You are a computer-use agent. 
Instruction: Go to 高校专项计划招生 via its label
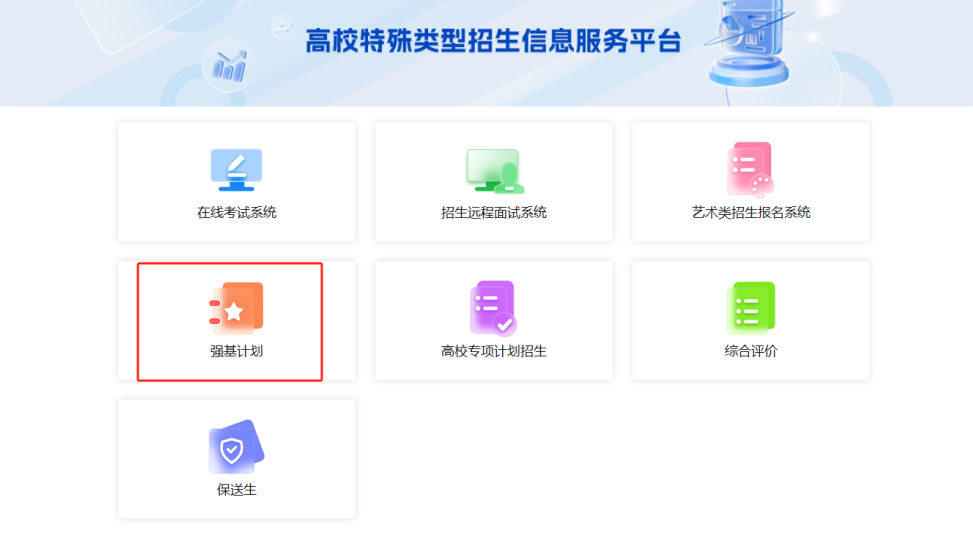pyautogui.click(x=494, y=352)
